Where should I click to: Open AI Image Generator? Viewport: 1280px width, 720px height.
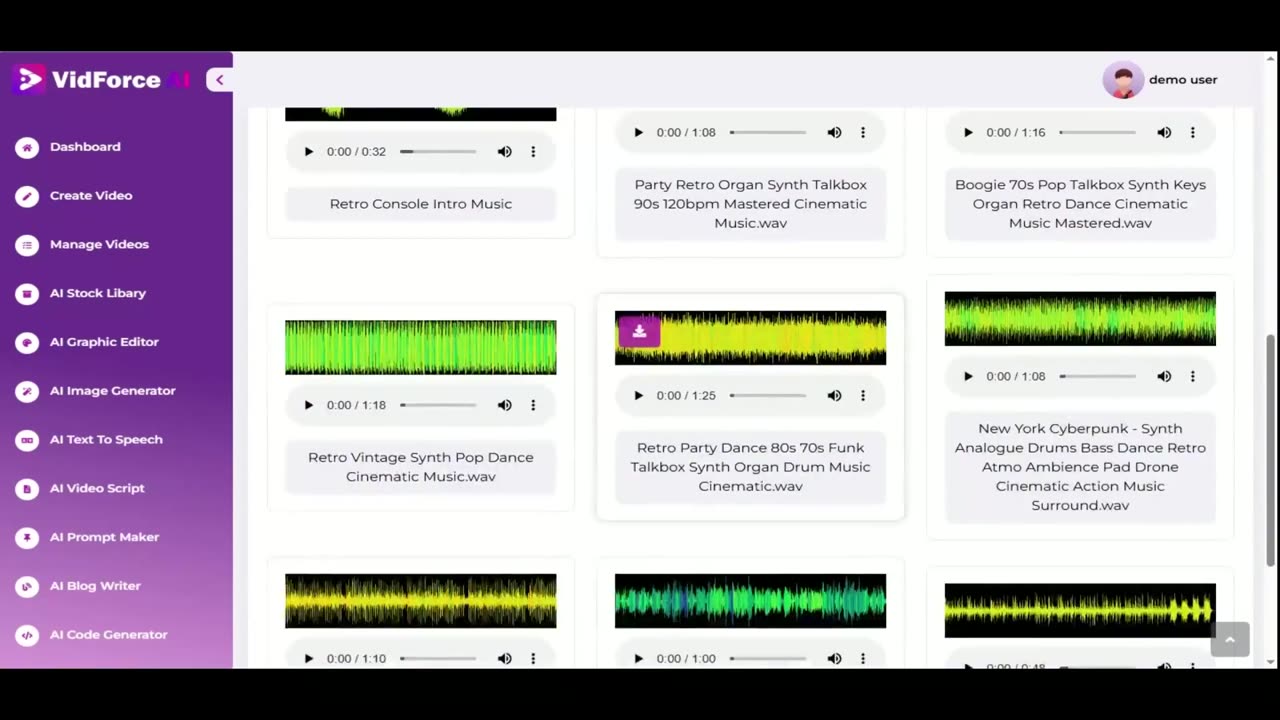(112, 391)
